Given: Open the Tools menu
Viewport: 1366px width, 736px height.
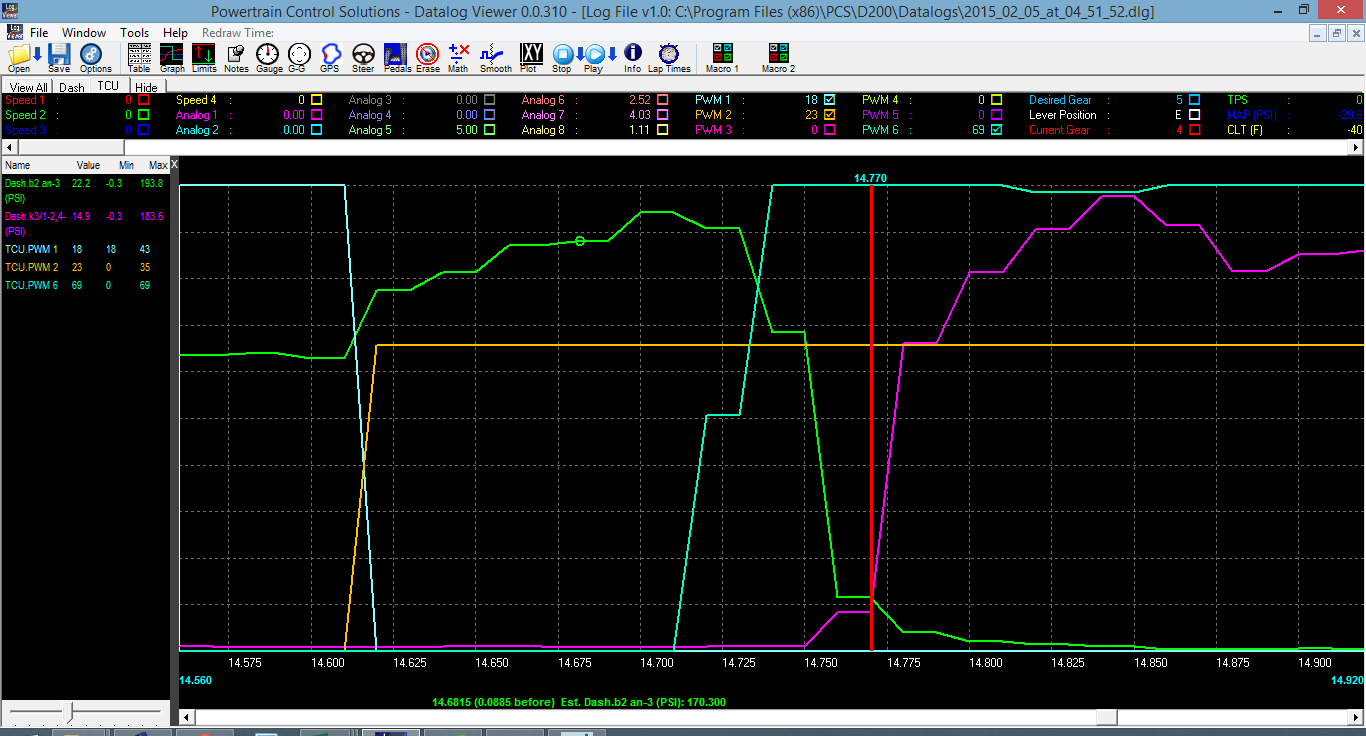Looking at the screenshot, I should (135, 33).
